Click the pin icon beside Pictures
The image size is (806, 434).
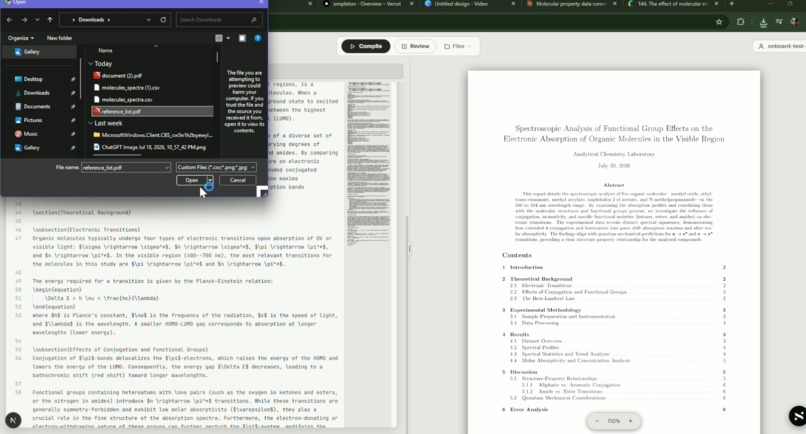[72, 120]
